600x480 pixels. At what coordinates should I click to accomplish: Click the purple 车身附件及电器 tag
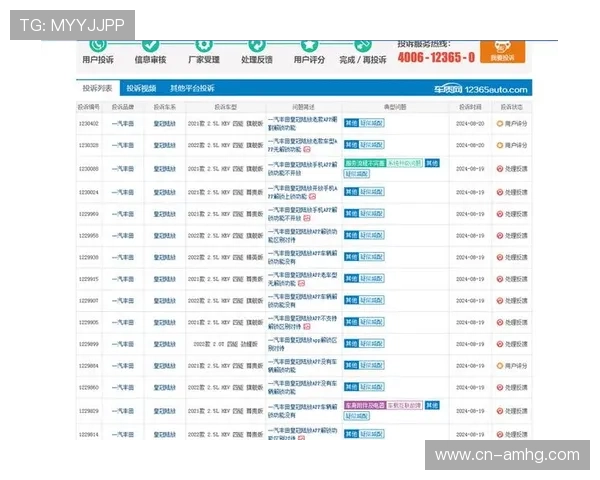(x=365, y=405)
